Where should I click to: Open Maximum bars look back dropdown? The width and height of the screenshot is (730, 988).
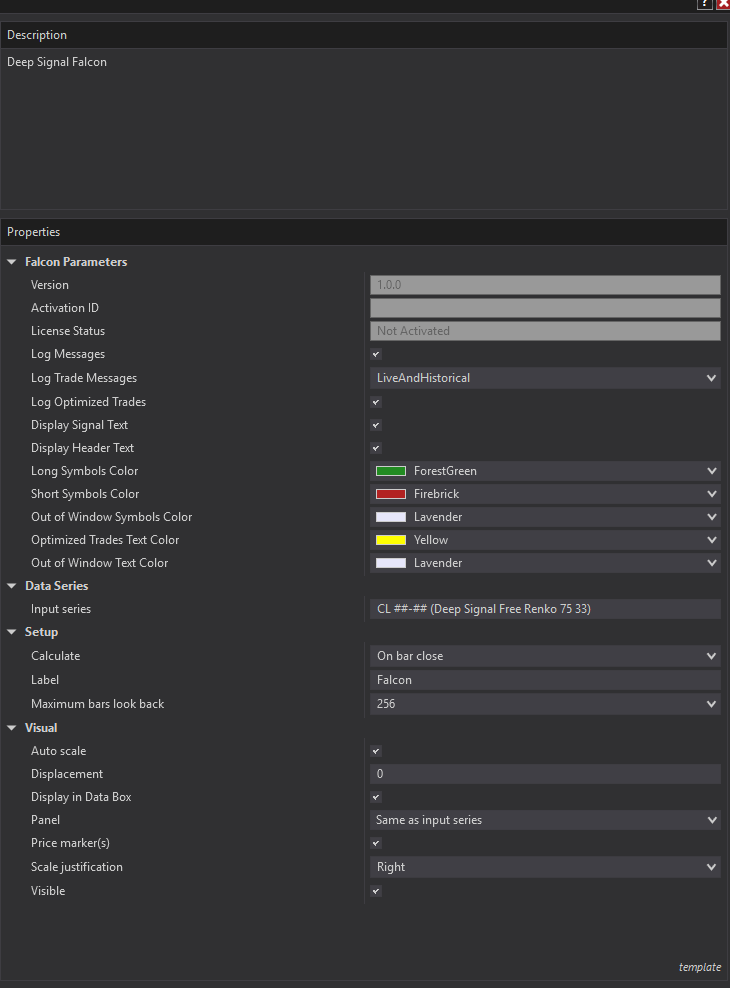coord(545,704)
